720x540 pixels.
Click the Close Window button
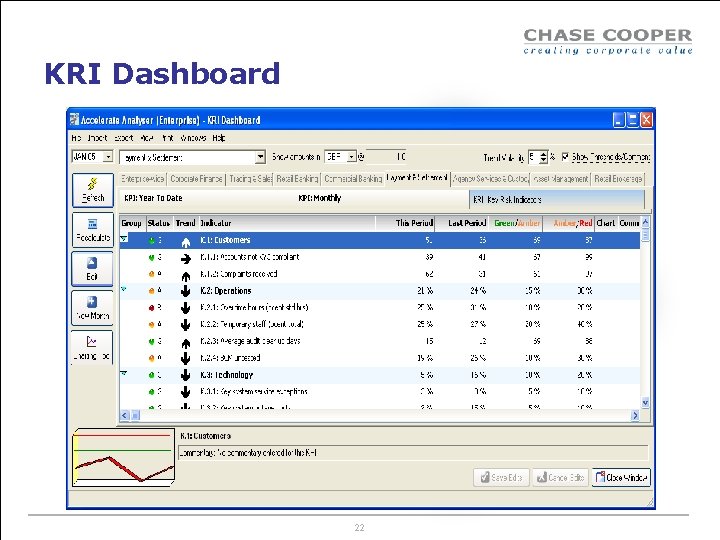point(621,478)
